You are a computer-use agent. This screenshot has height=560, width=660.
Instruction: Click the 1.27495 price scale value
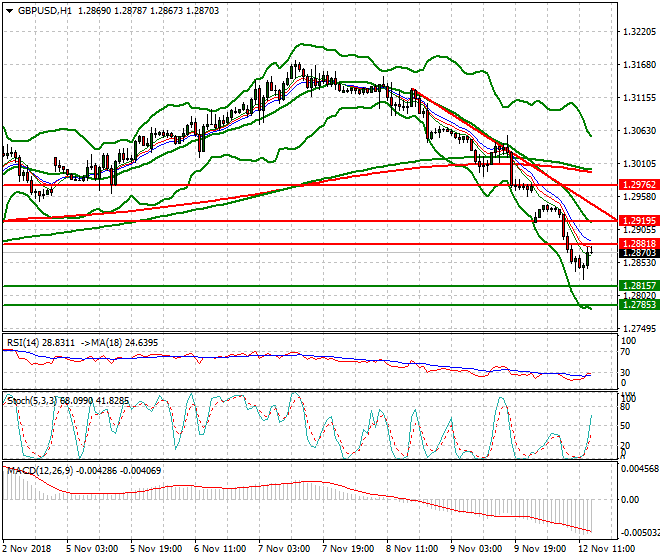[639, 328]
